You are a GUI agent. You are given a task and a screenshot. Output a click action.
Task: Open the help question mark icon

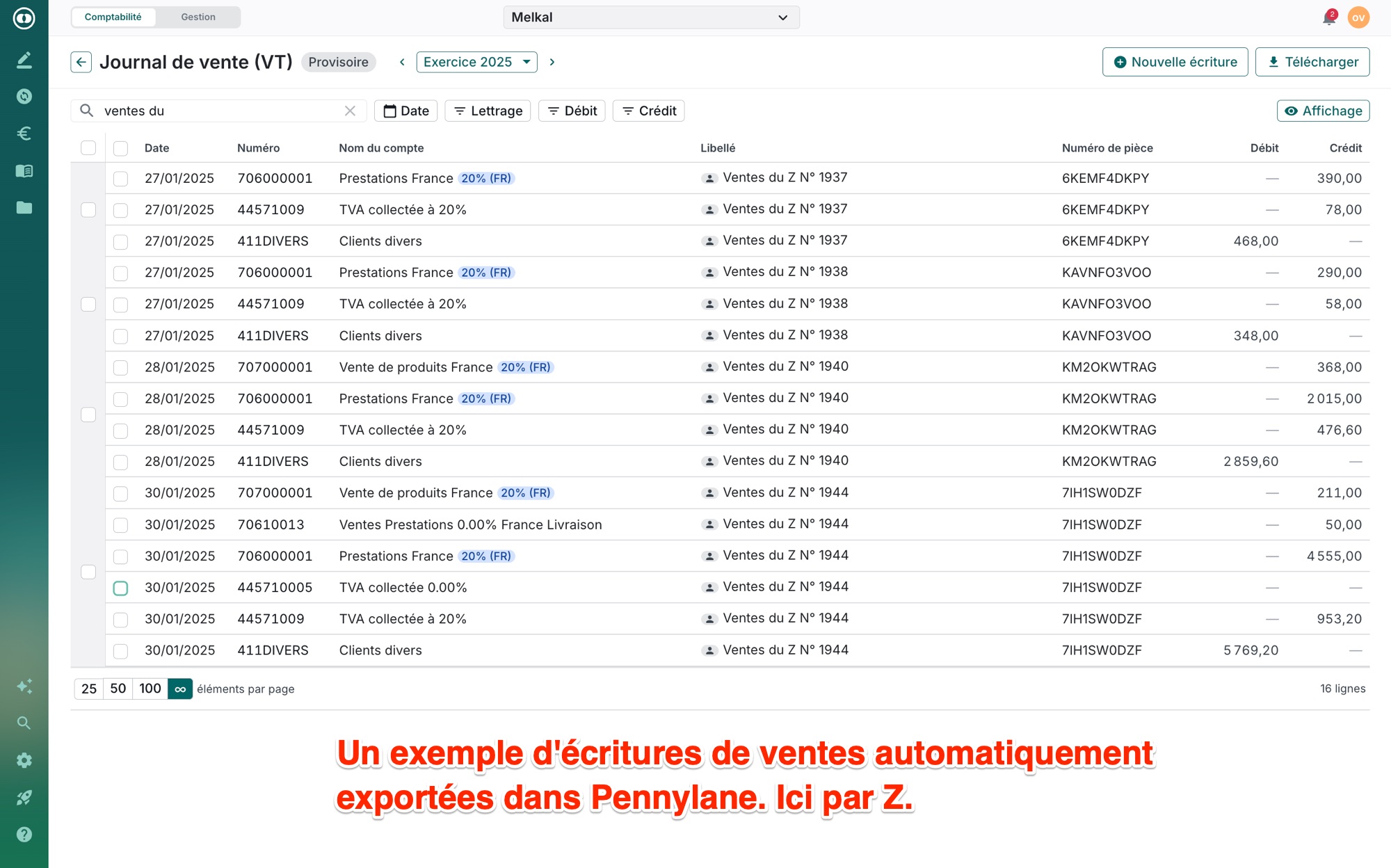(x=24, y=834)
